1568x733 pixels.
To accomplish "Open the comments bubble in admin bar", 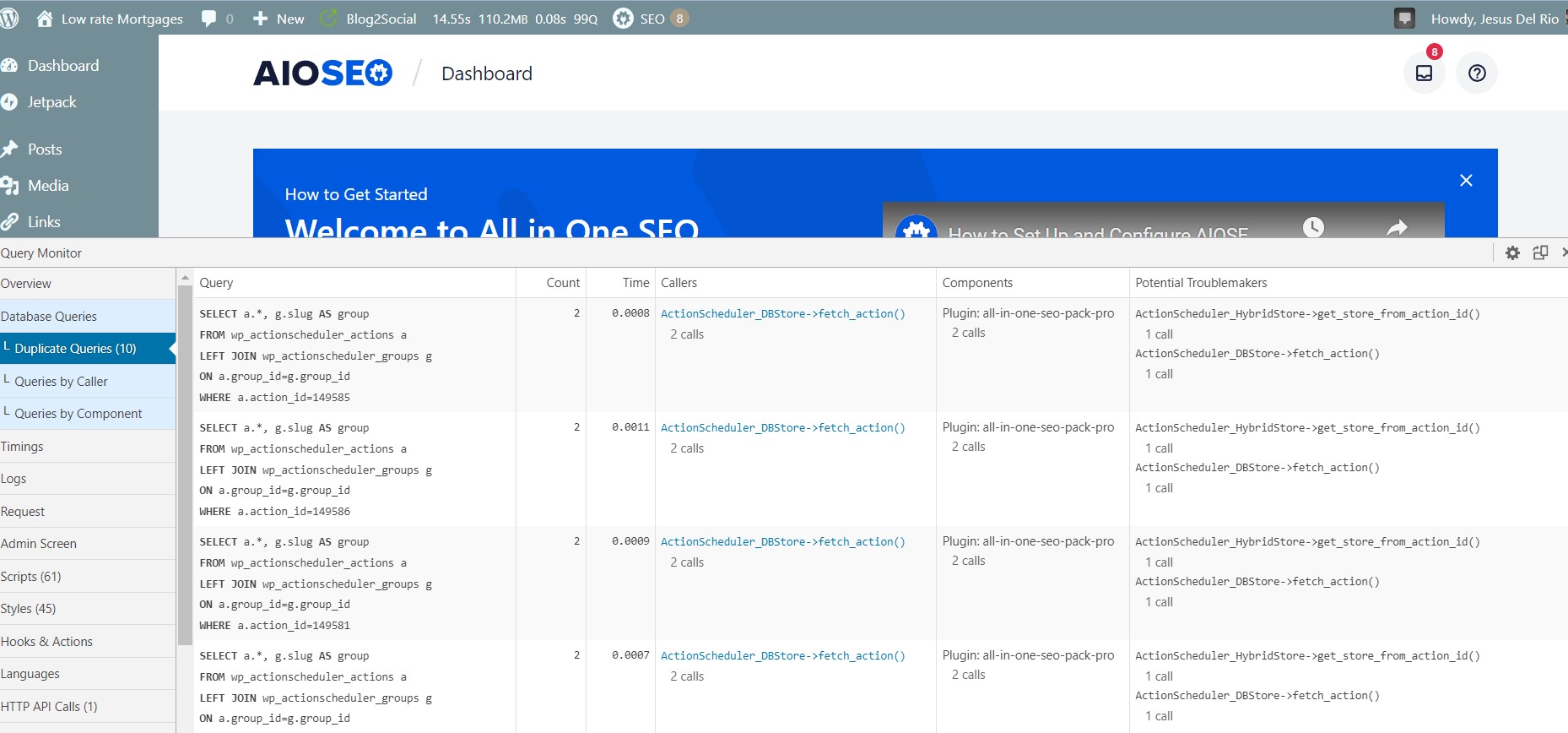I will [217, 19].
